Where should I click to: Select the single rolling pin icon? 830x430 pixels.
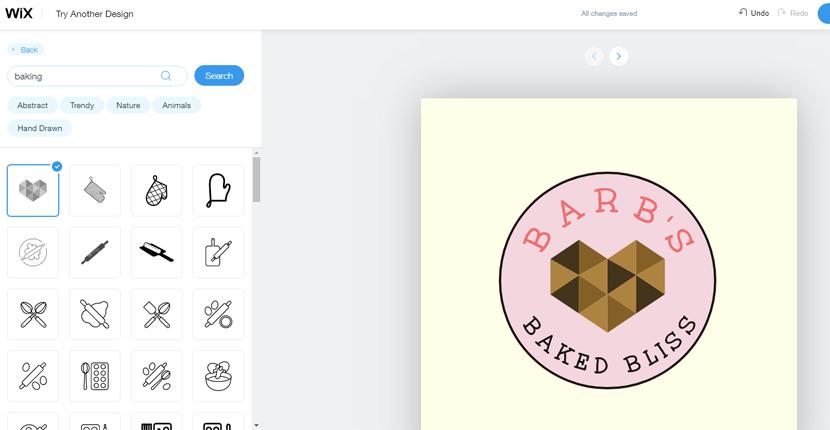[x=95, y=252]
